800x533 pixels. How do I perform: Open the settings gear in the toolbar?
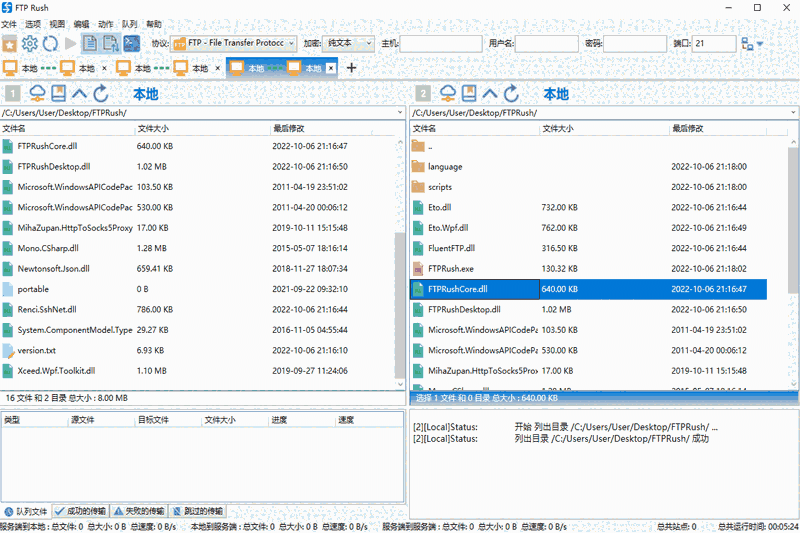30,44
